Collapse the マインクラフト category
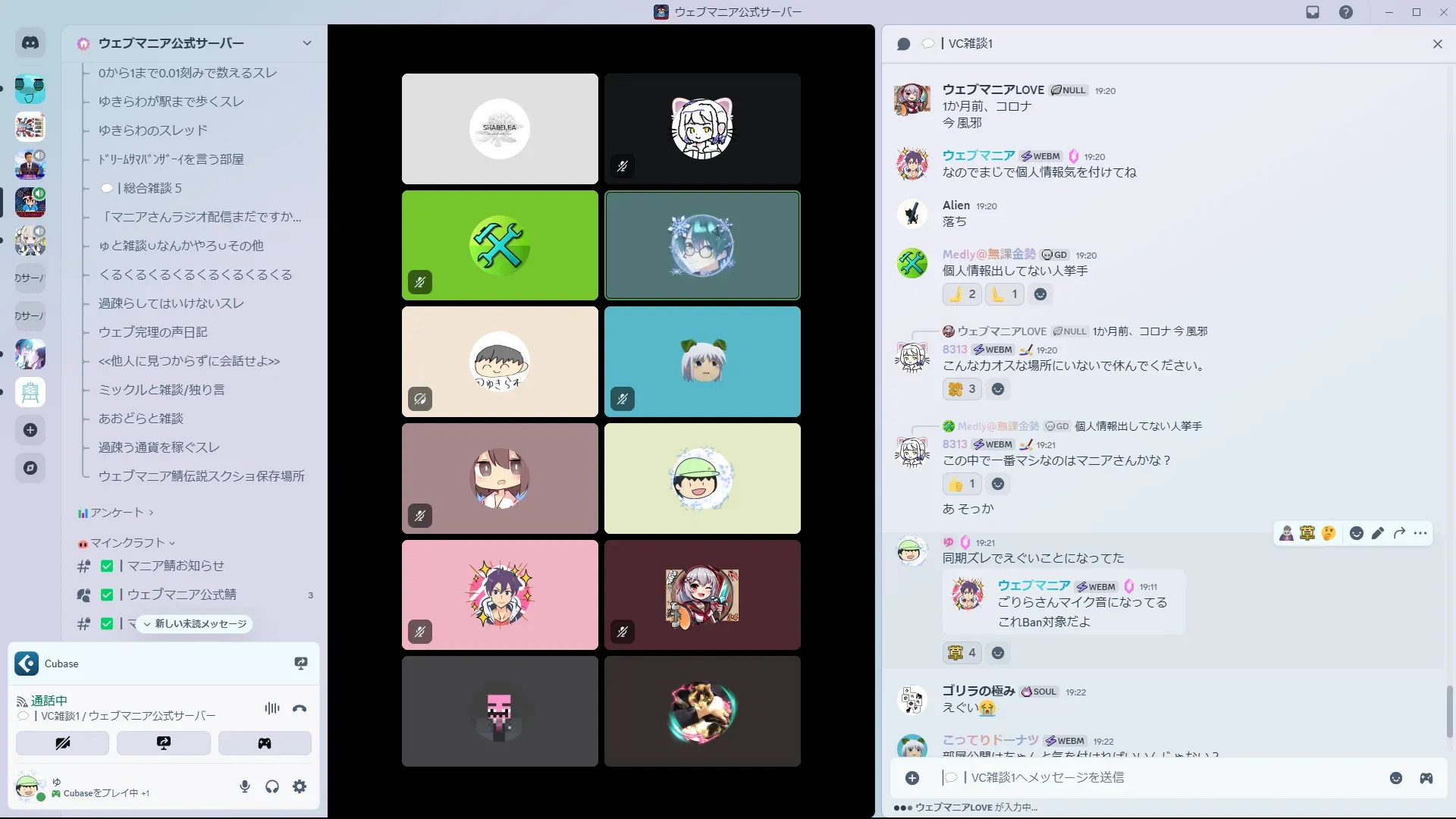Image resolution: width=1456 pixels, height=819 pixels. coord(127,543)
